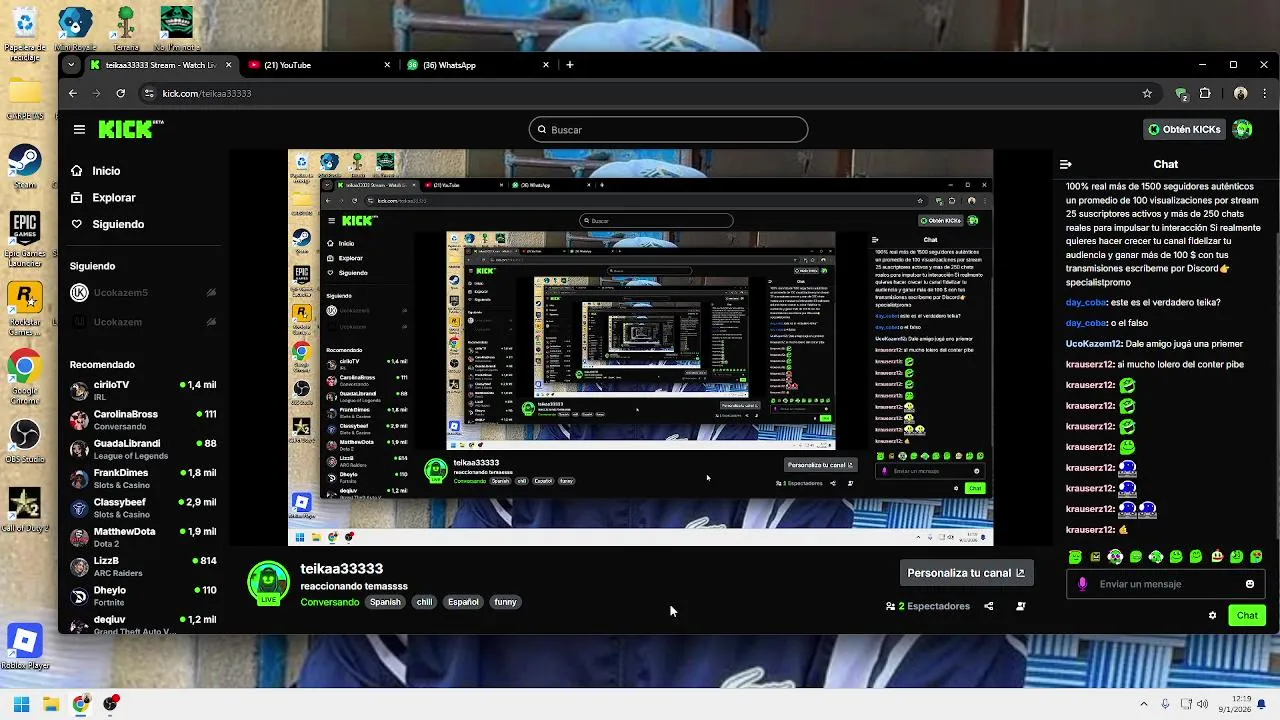
Task: Open Explorar in Kick sidebar
Action: 102,198
